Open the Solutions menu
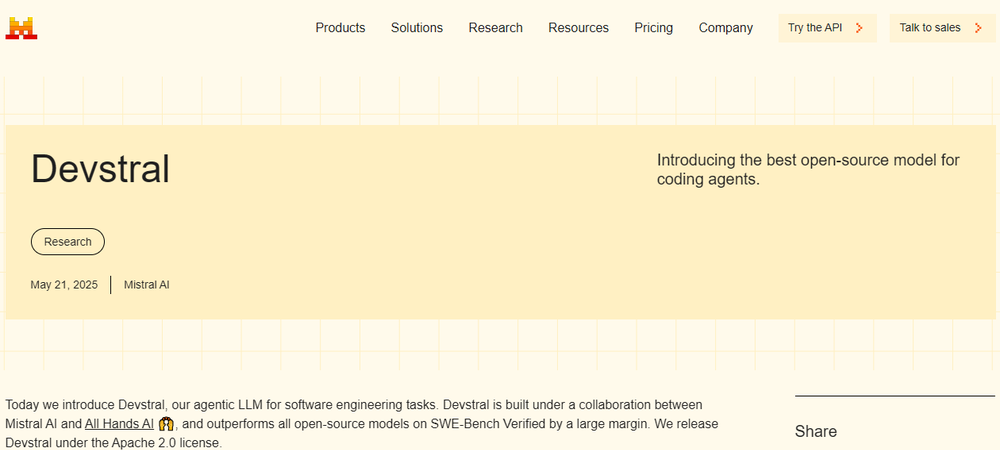1000x450 pixels. click(416, 28)
